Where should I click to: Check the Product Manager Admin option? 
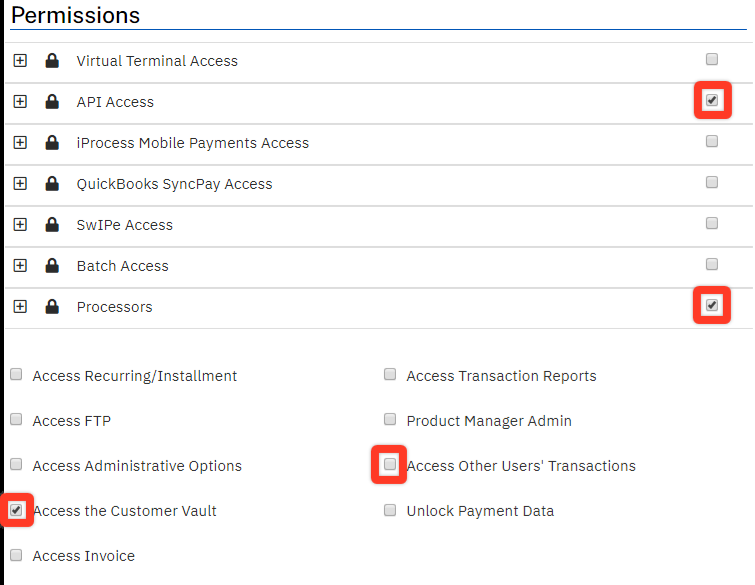click(390, 419)
